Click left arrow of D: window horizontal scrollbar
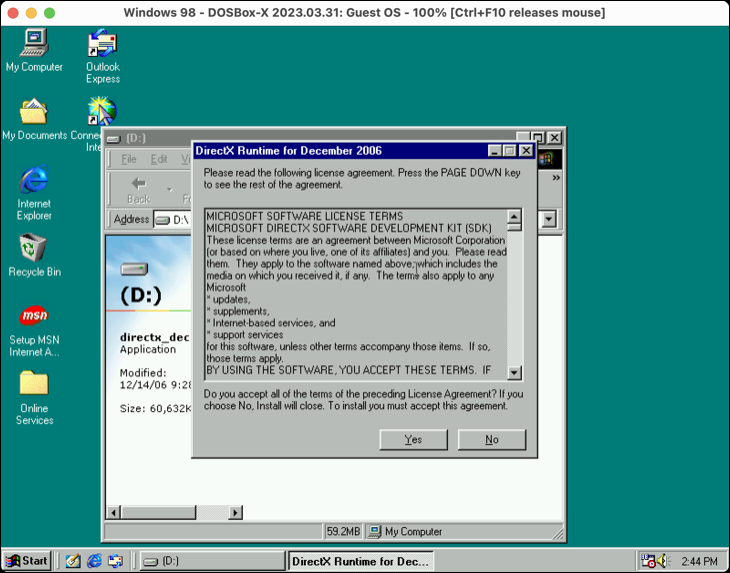This screenshot has height=573, width=730. click(113, 512)
